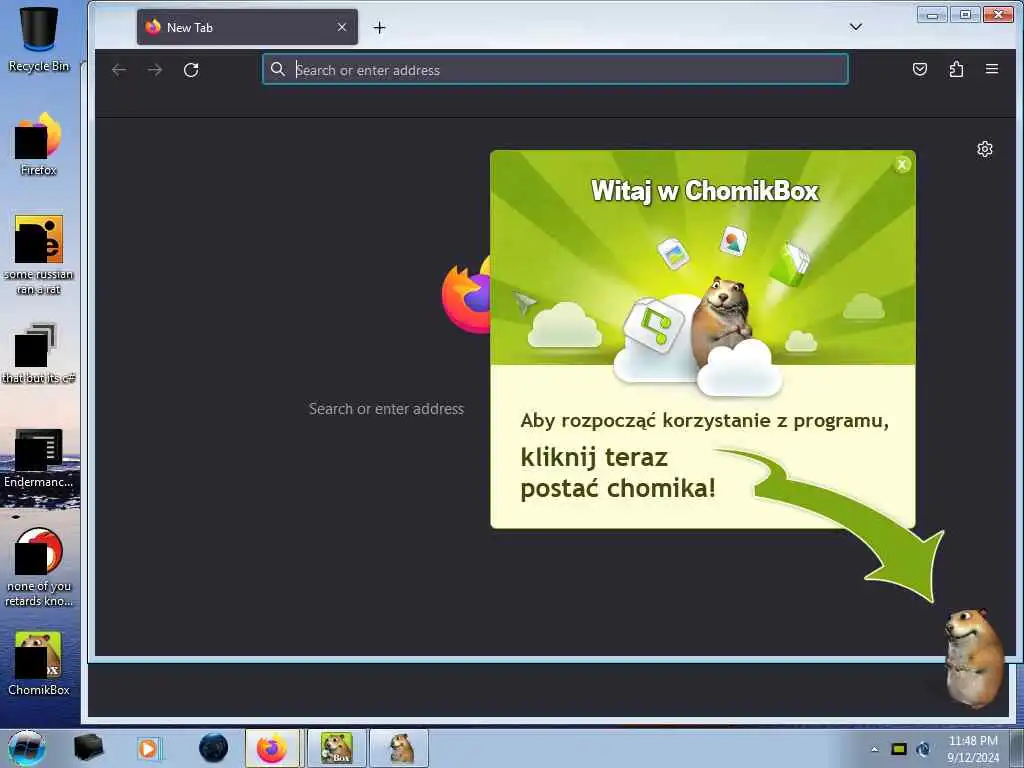Select the 'none of you retards kno...' icon
The width and height of the screenshot is (1024, 768).
point(39,568)
